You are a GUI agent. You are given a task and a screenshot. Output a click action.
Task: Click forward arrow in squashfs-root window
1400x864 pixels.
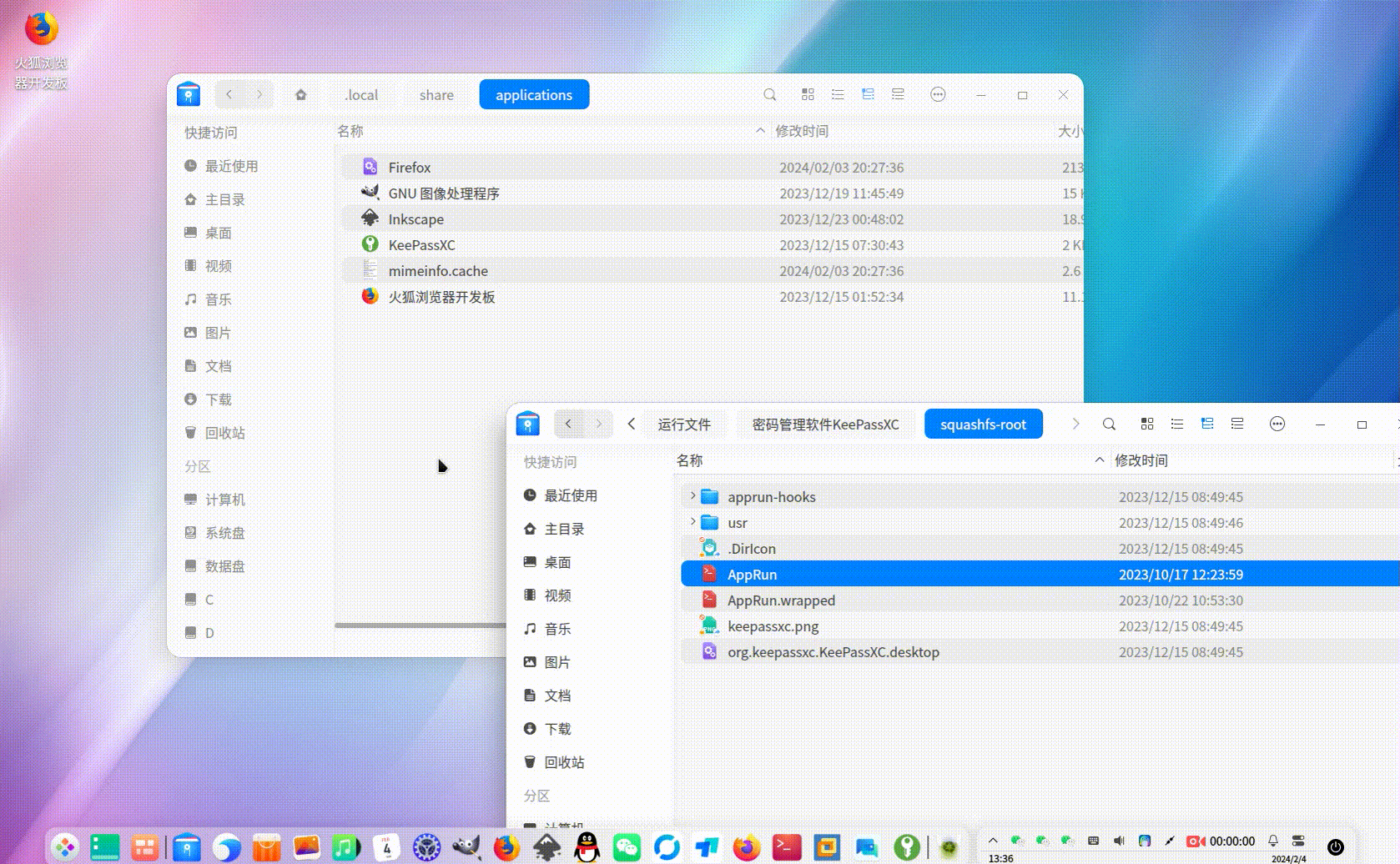pyautogui.click(x=599, y=424)
